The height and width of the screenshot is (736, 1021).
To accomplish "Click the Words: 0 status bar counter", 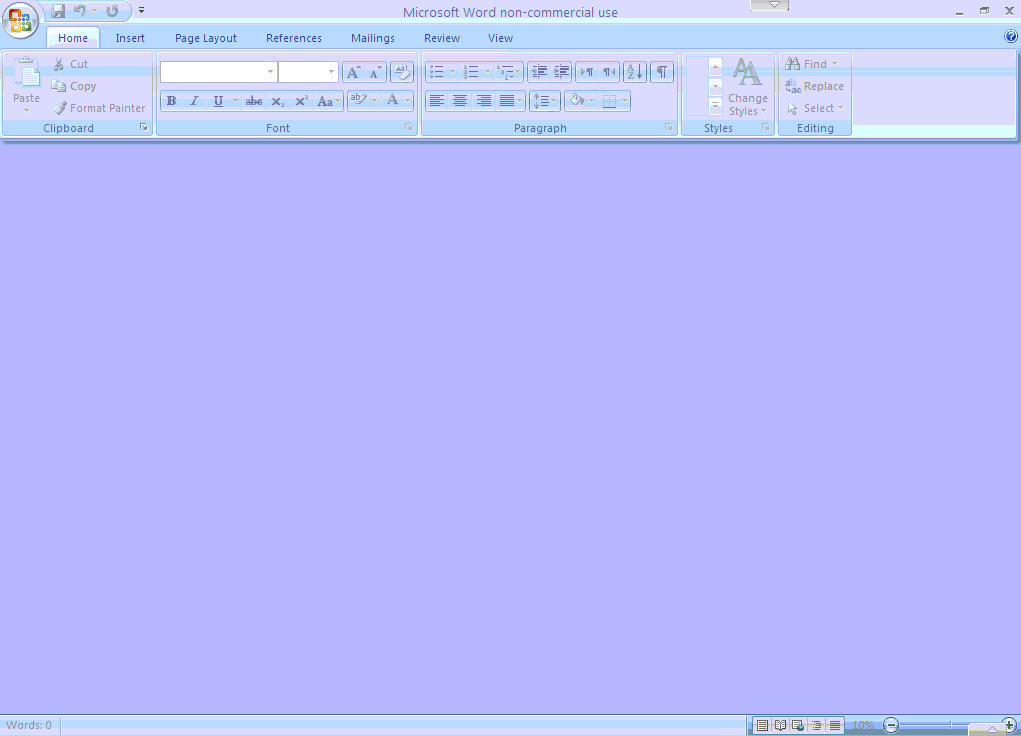I will (x=29, y=725).
